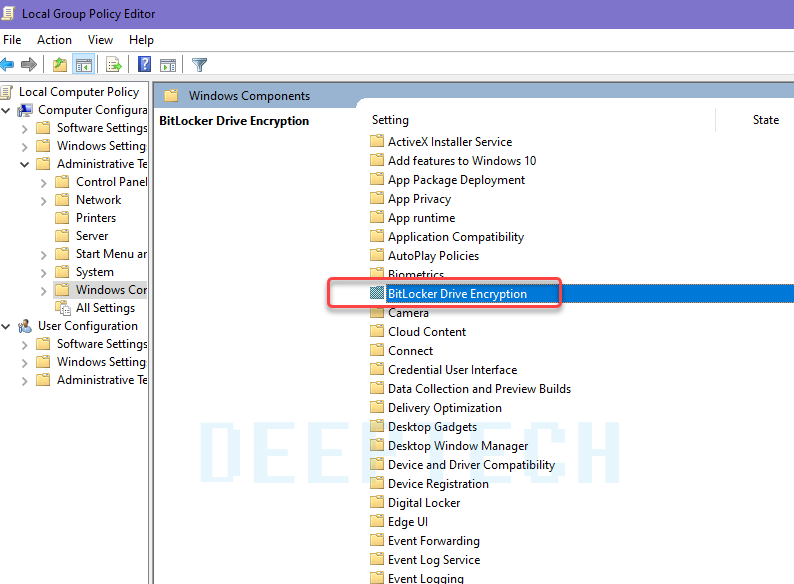
Task: Select the Camera entry
Action: pos(408,313)
